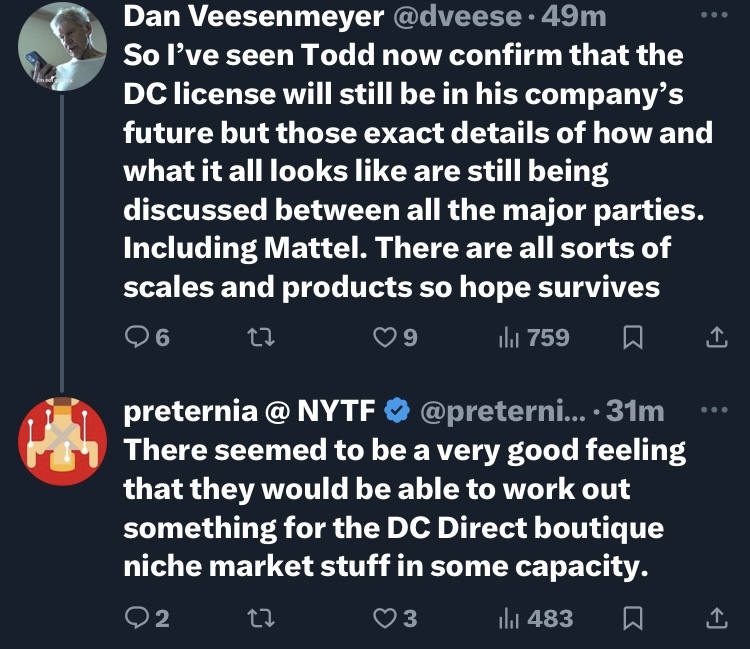Open preternia's profile avatar
Image resolution: width=750 pixels, height=649 pixels.
[63, 440]
